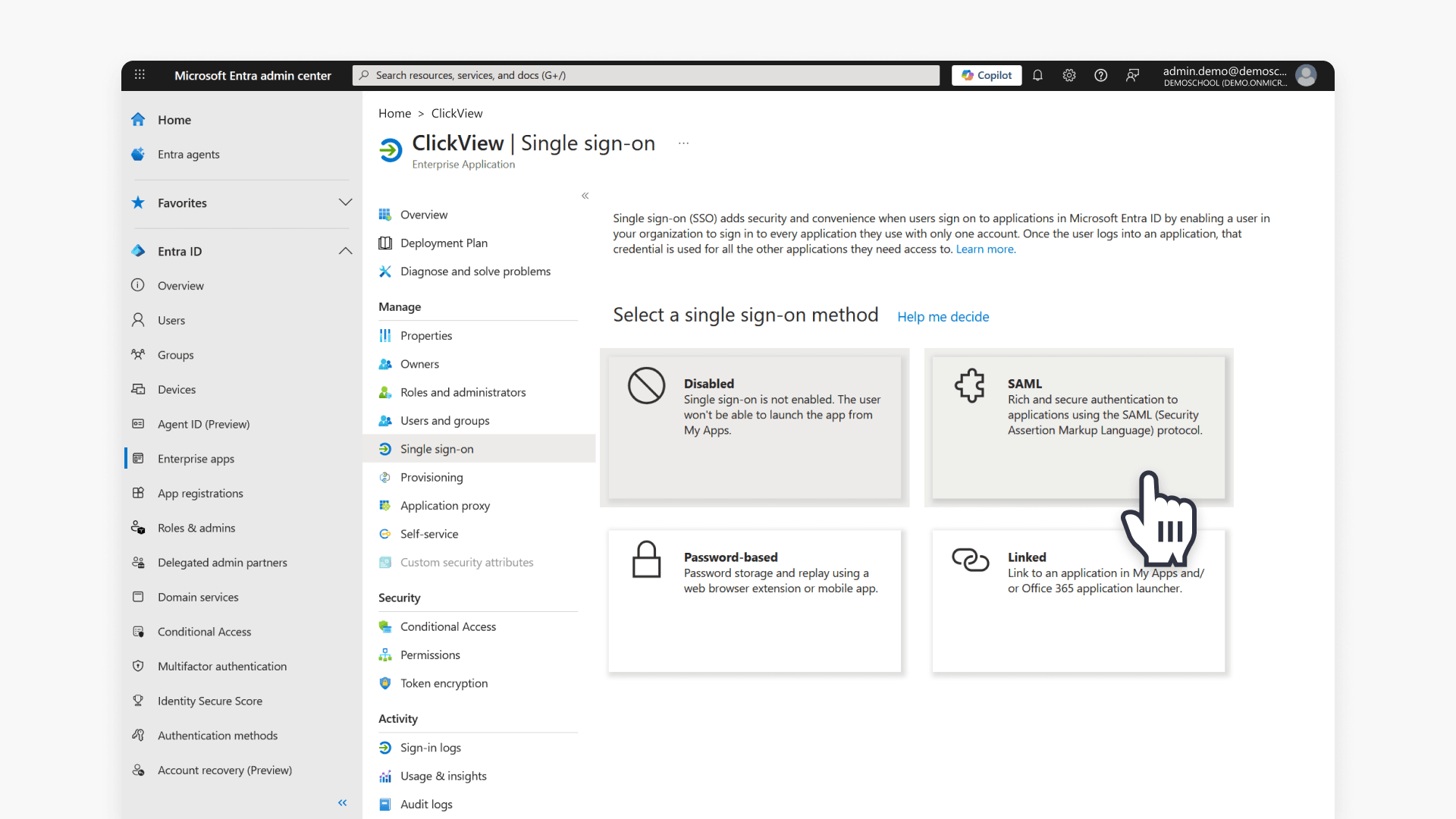Click the Home breadcrumb link
The height and width of the screenshot is (819, 1456).
[x=394, y=114]
